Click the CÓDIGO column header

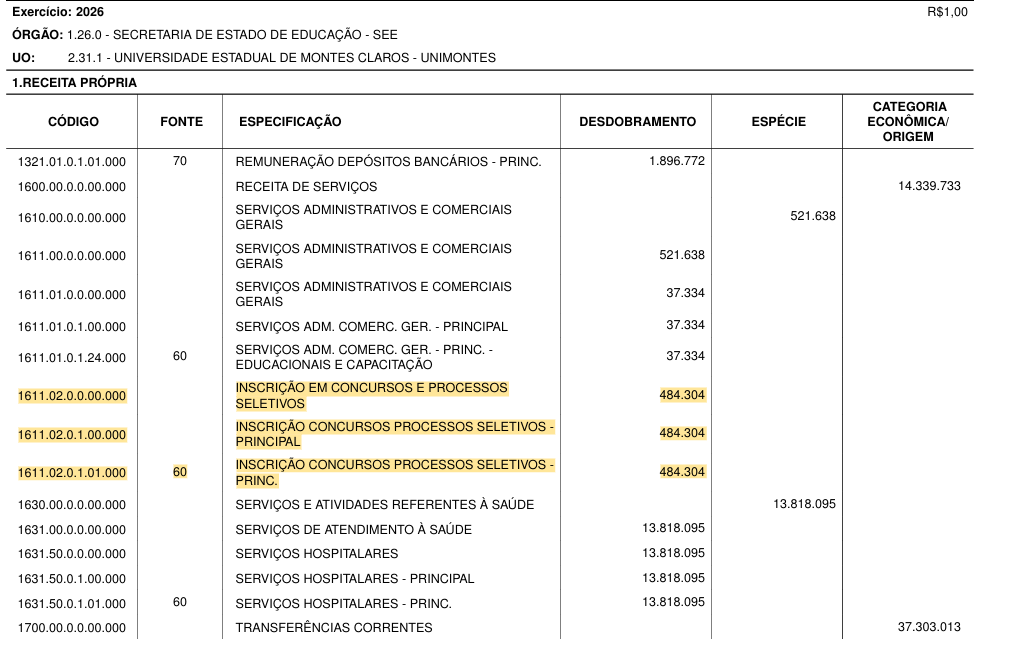coord(73,122)
